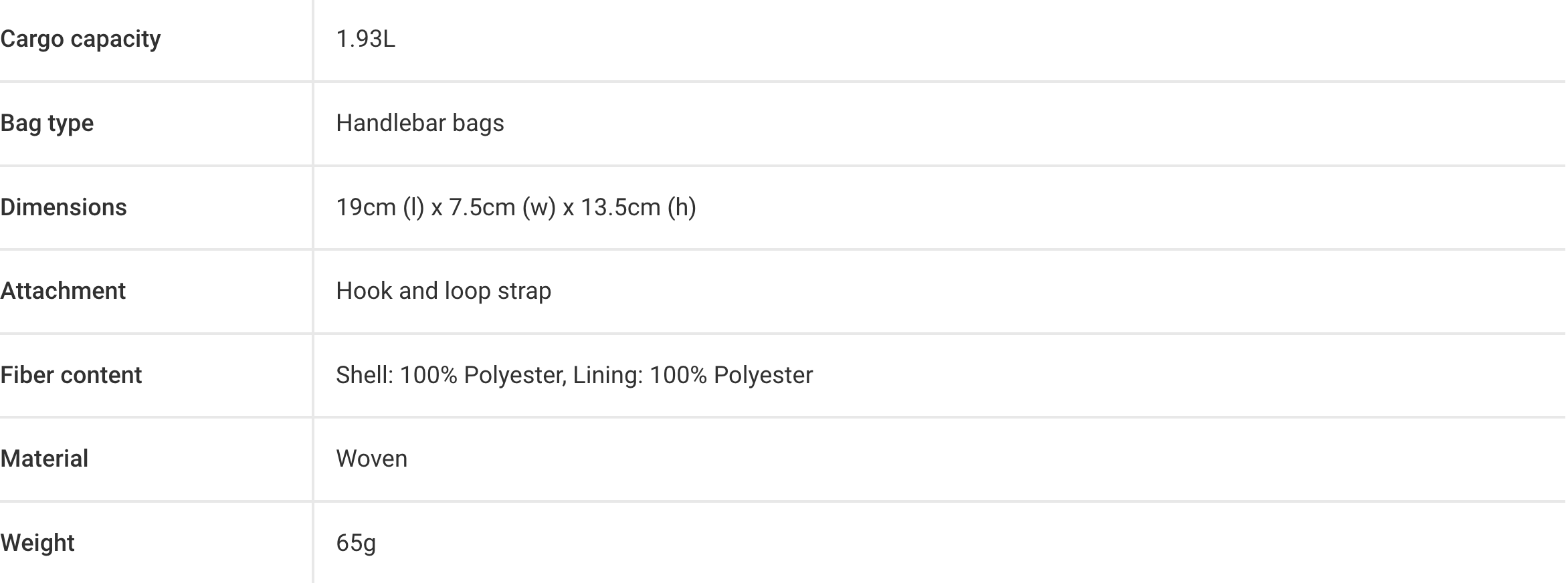Click the Fiber content label

[x=71, y=375]
